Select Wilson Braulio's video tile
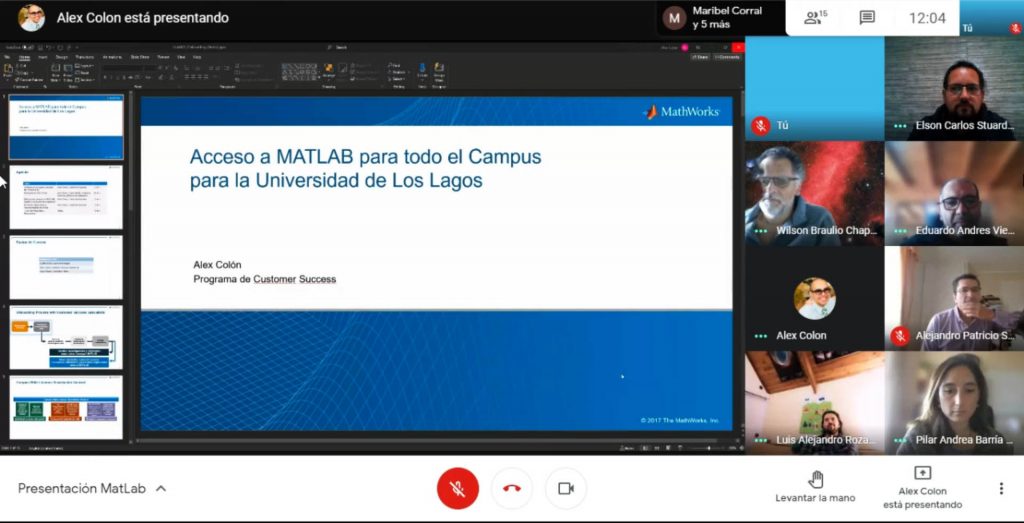The width and height of the screenshot is (1024, 523). click(x=813, y=192)
